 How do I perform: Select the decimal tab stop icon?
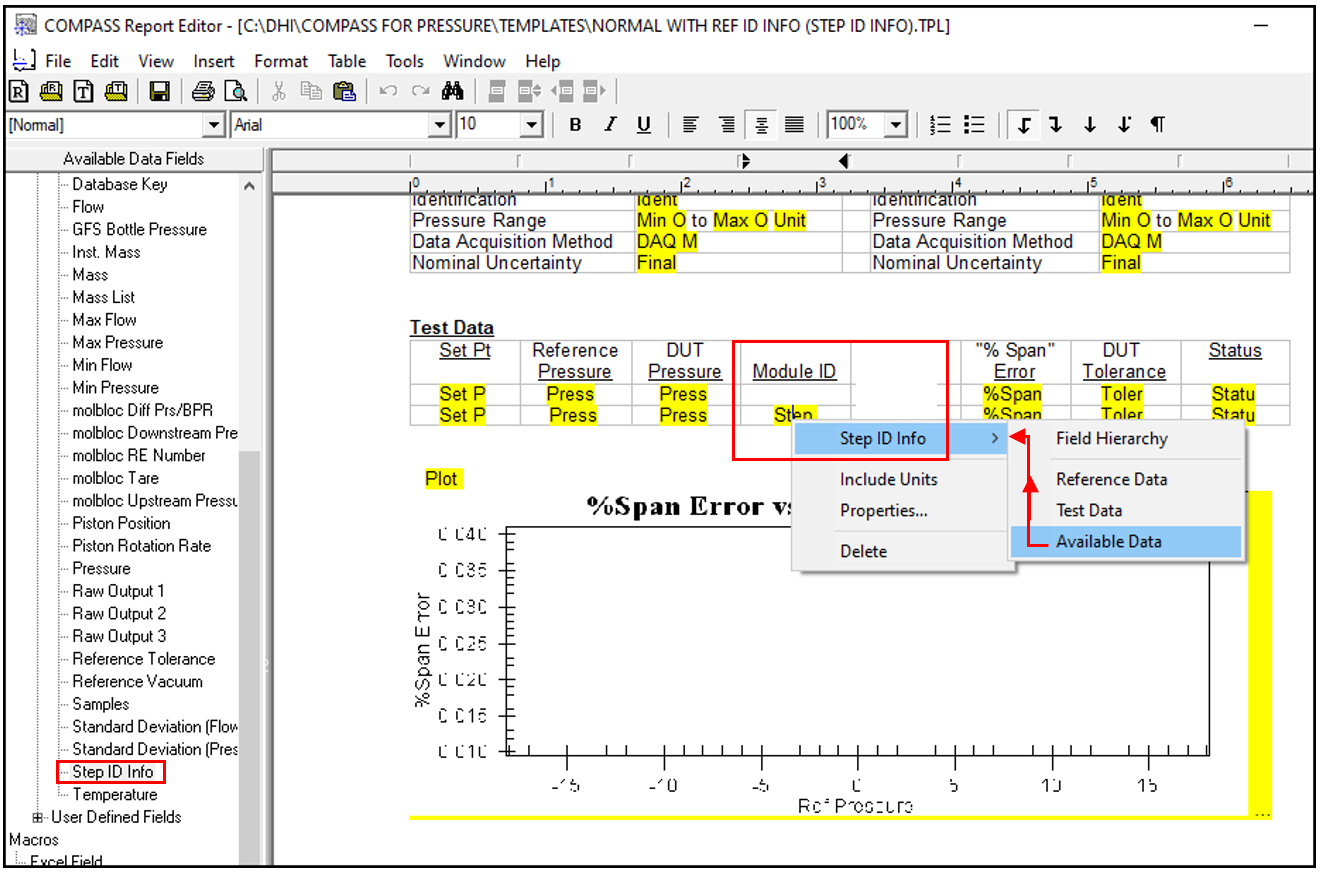click(x=1124, y=125)
